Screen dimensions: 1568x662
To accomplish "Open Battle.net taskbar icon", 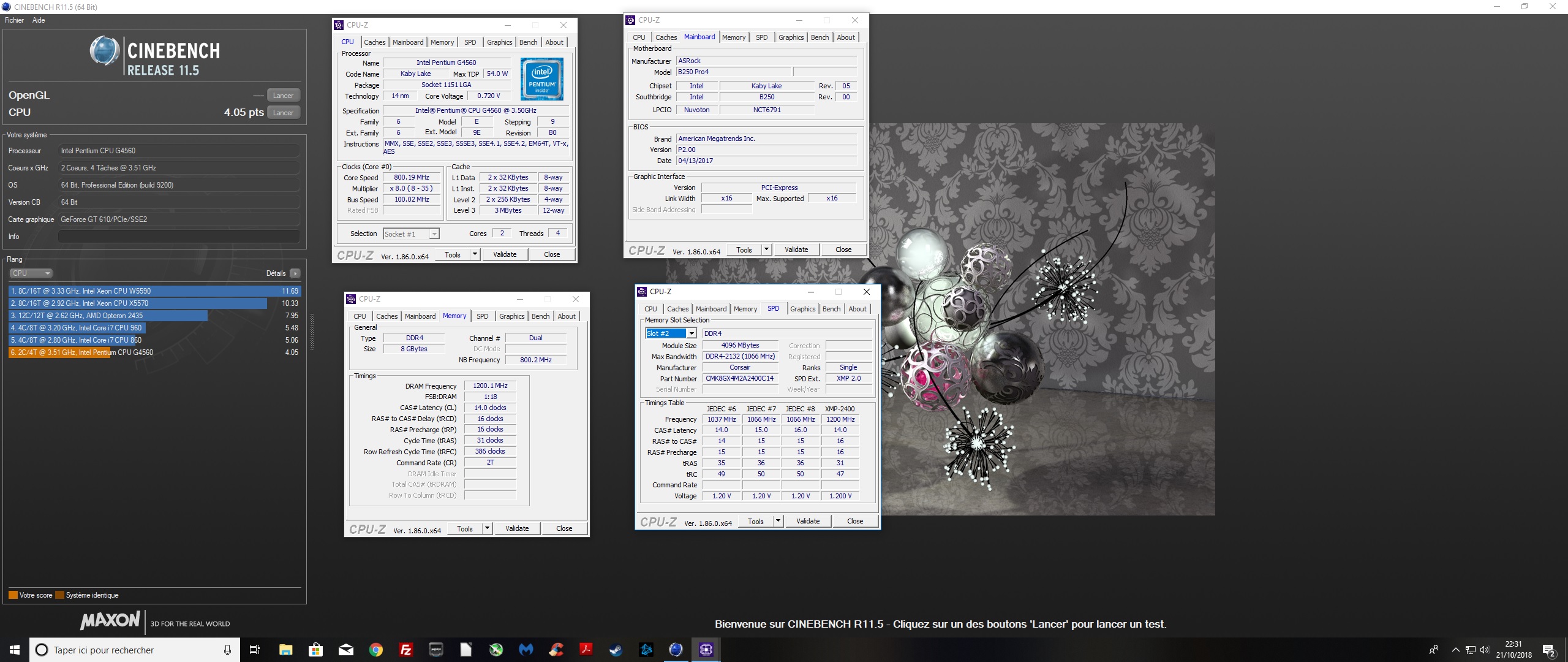I will pyautogui.click(x=646, y=650).
